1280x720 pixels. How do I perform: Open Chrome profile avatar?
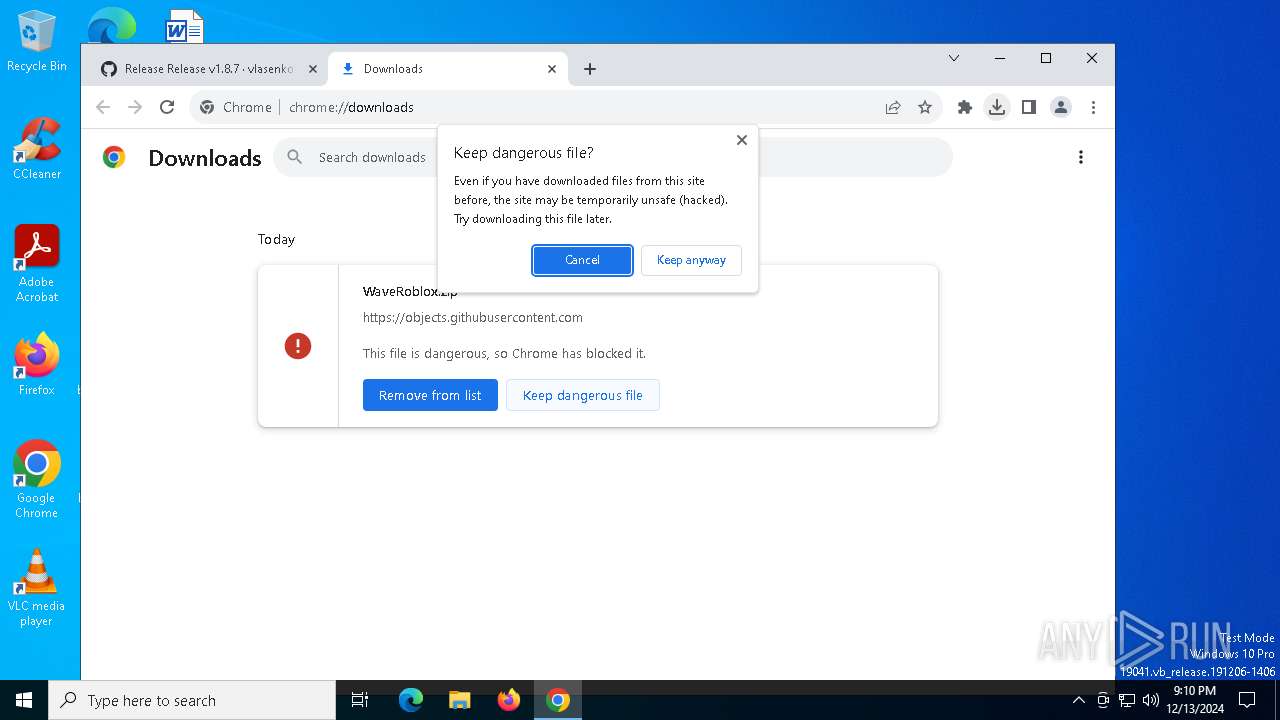point(1061,107)
